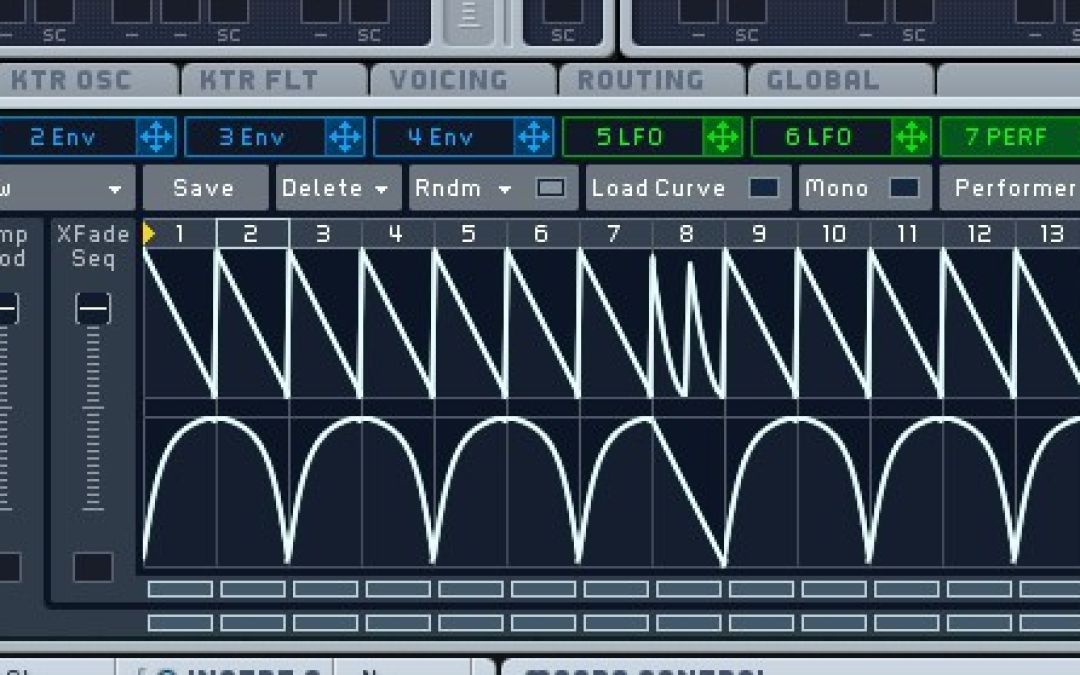Select step 10 in the sequencer header
The width and height of the screenshot is (1080, 675).
click(833, 233)
